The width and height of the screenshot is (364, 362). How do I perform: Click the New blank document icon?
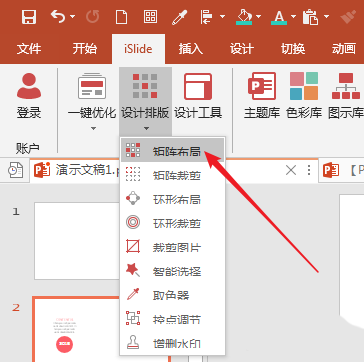point(121,16)
